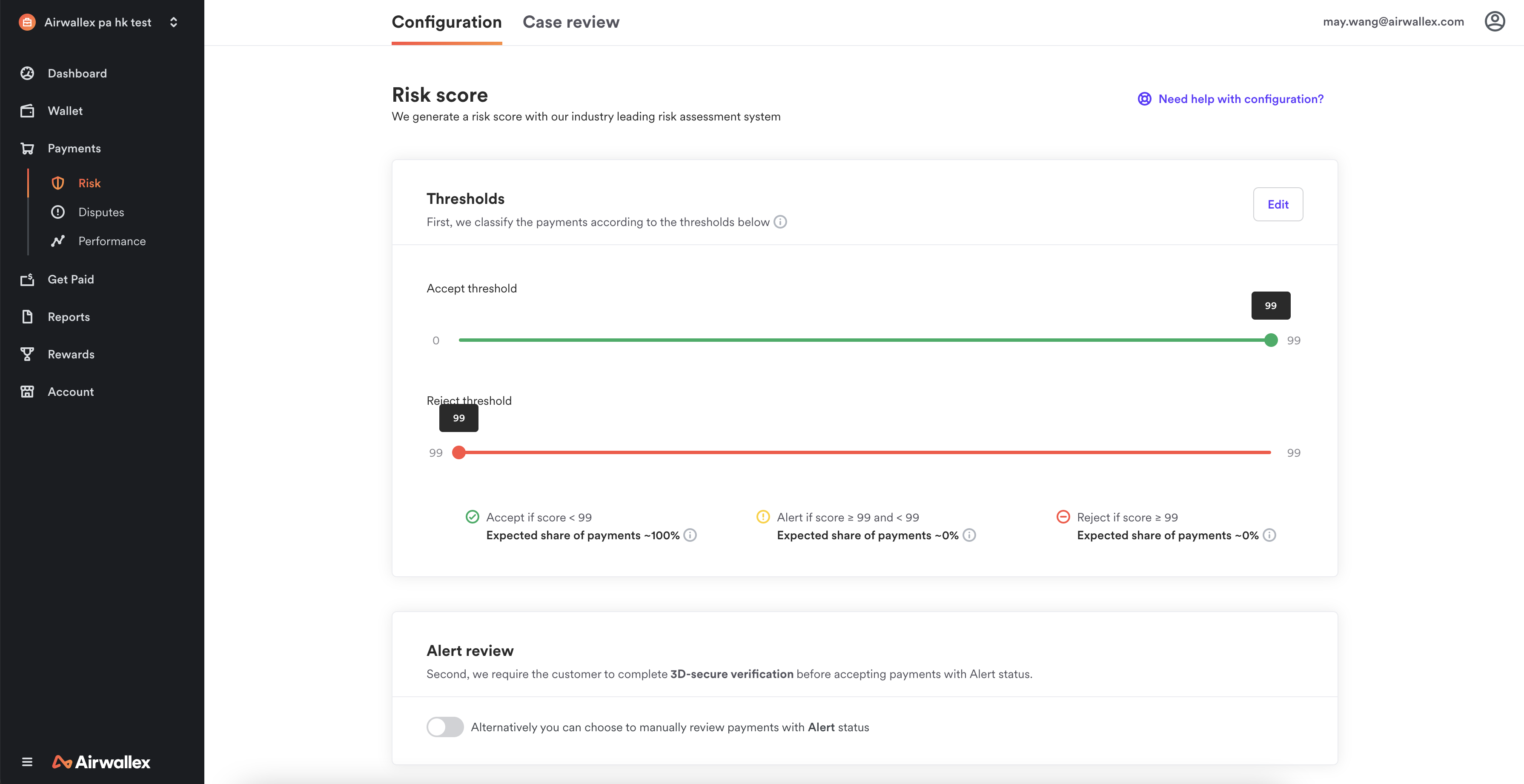Image resolution: width=1524 pixels, height=784 pixels.
Task: Click the Alert review heading
Action: [470, 651]
